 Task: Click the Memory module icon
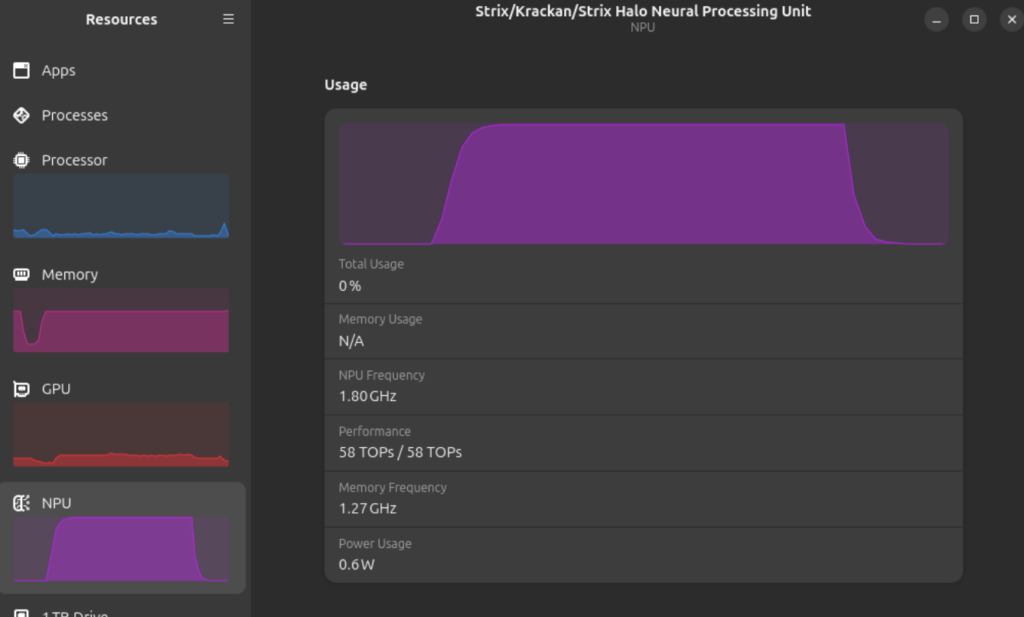point(22,274)
